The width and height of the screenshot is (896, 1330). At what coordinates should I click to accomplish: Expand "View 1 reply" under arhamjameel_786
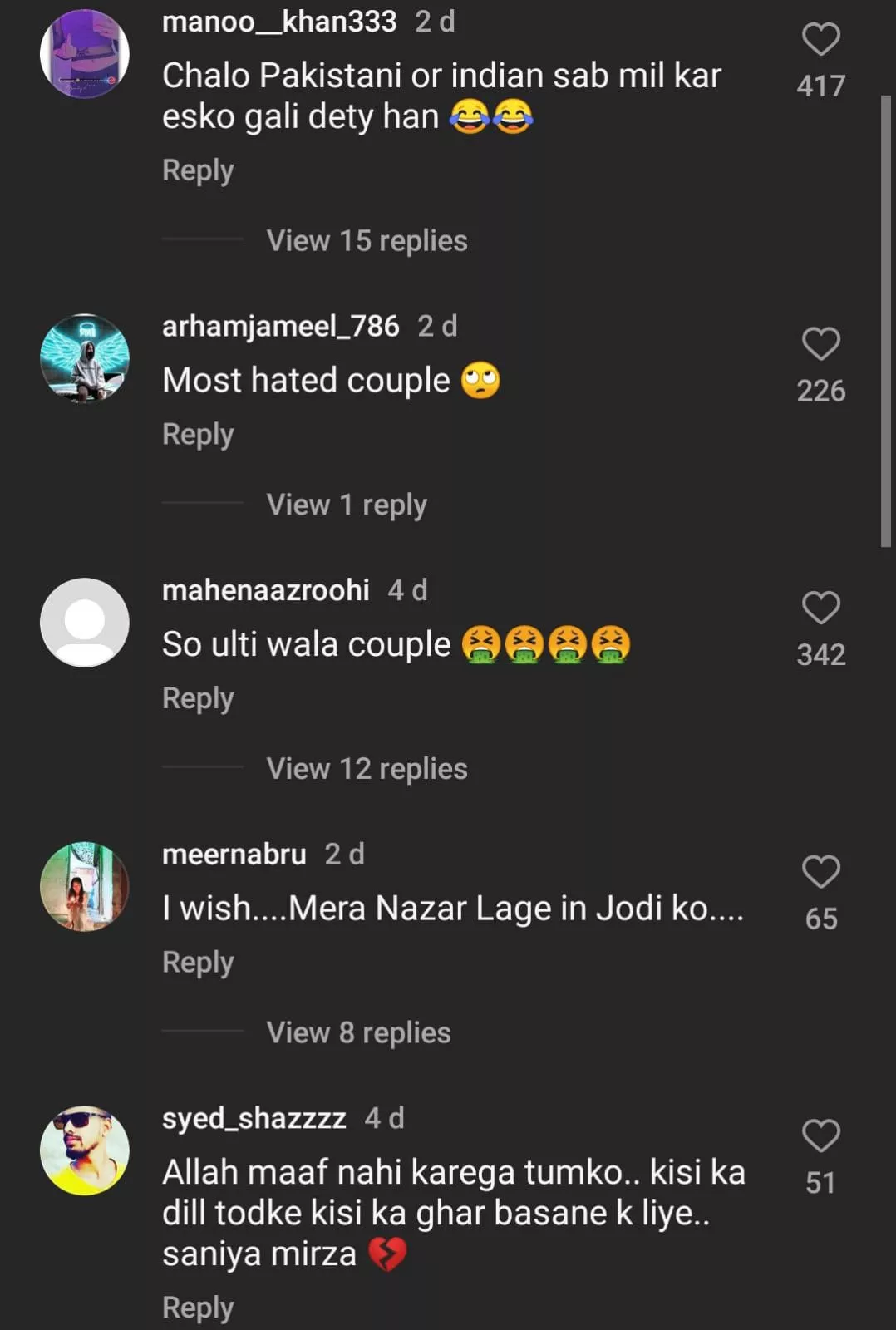347,505
